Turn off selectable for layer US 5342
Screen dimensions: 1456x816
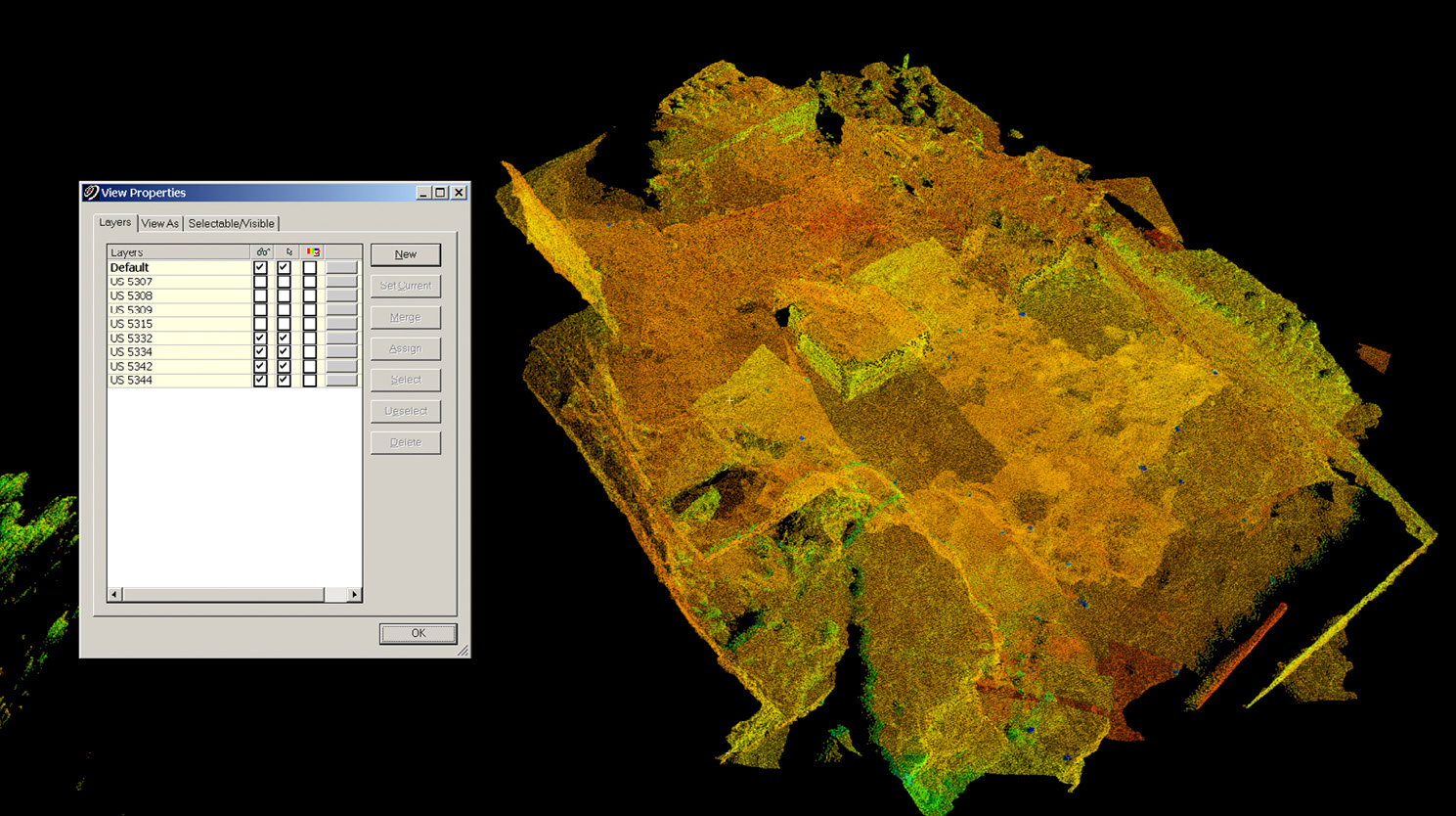click(x=284, y=366)
